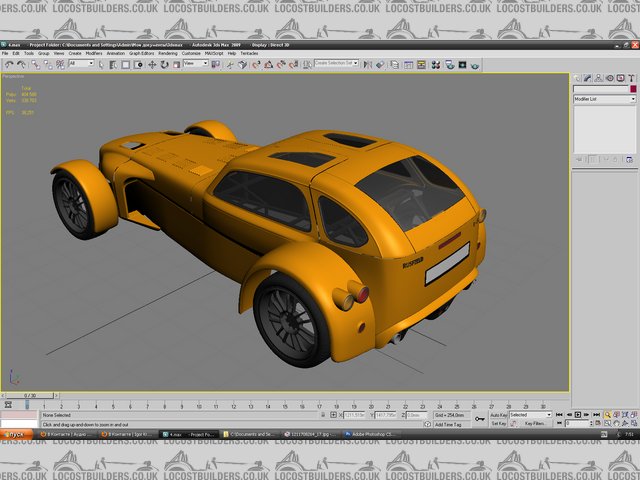Viewport: 640px width, 480px height.
Task: Select the Select and Move tool
Action: 152,64
